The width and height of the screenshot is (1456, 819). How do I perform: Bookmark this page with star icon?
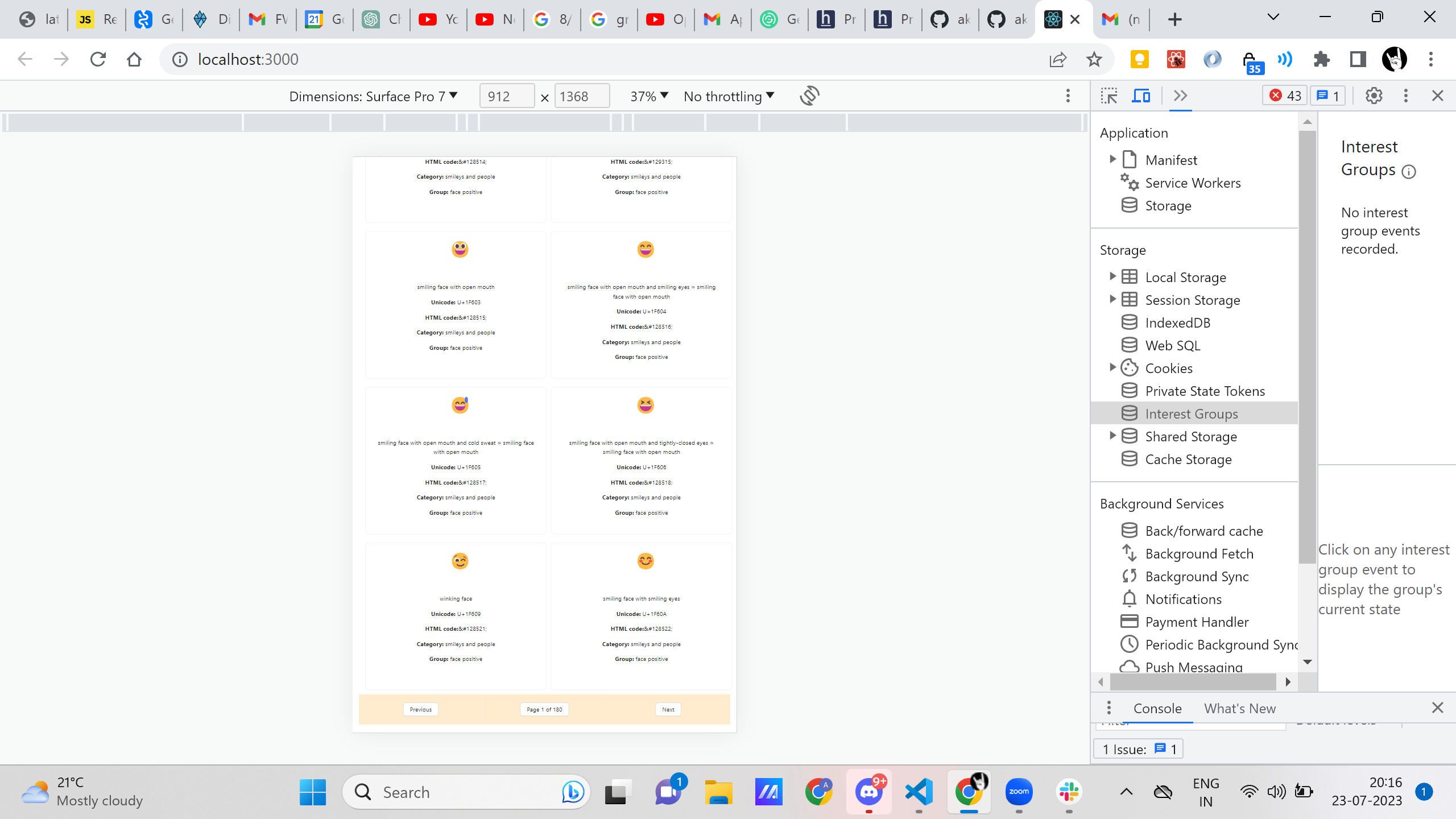click(x=1094, y=59)
